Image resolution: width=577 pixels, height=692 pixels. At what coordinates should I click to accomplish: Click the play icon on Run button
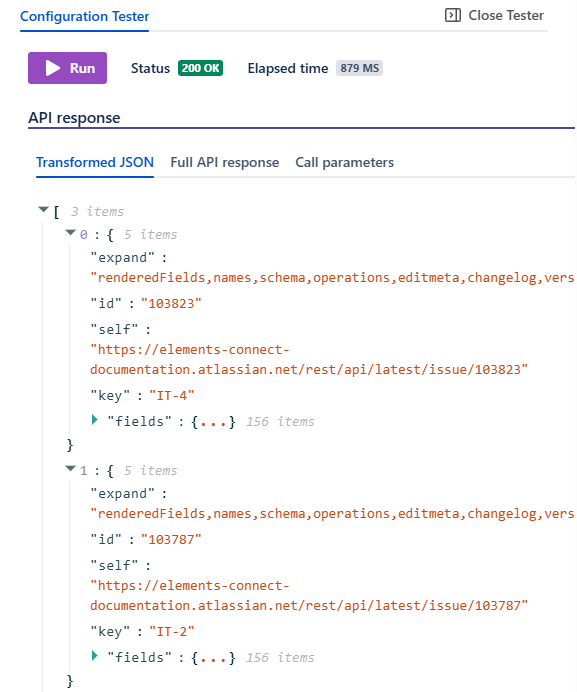(53, 68)
